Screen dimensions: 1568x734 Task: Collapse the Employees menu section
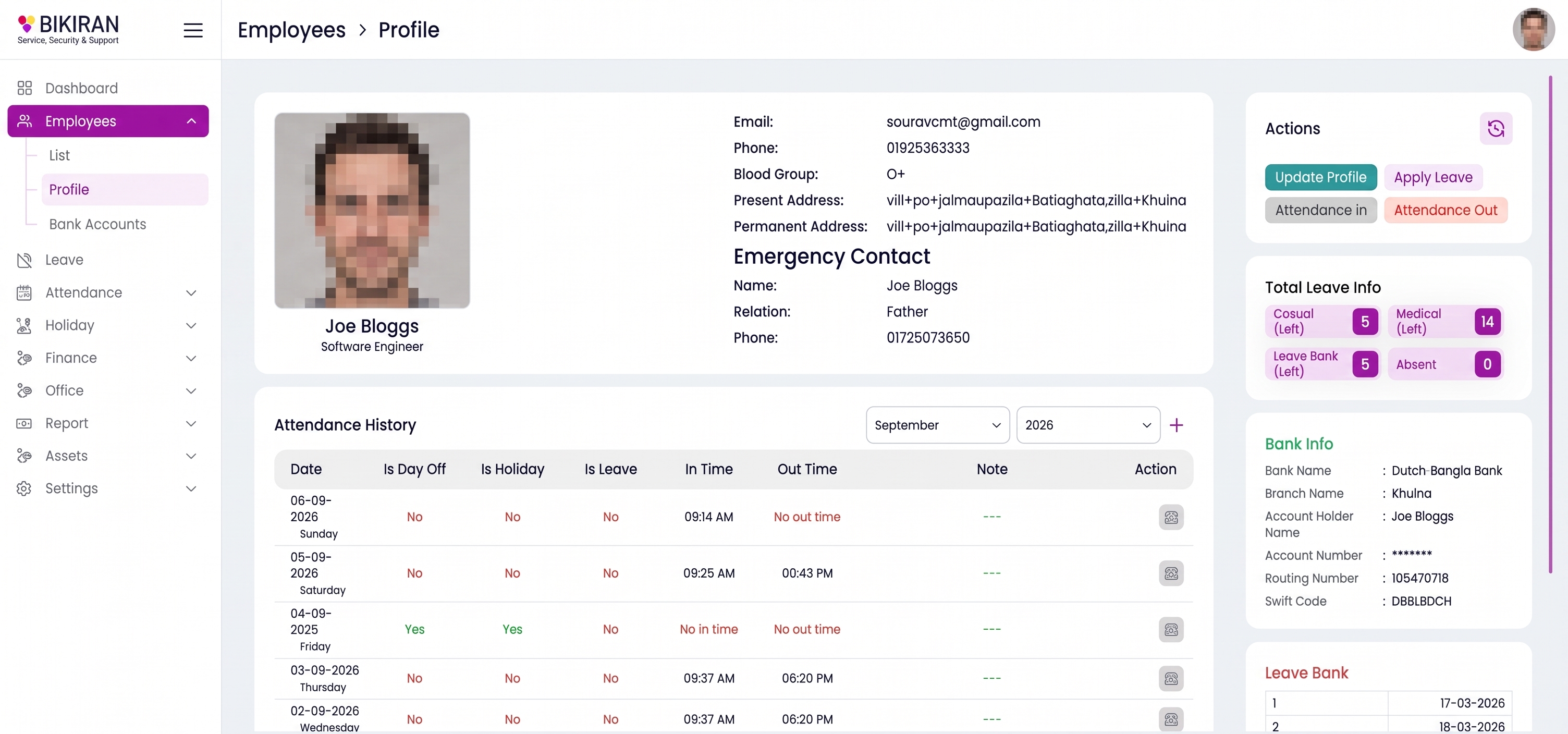tap(191, 121)
